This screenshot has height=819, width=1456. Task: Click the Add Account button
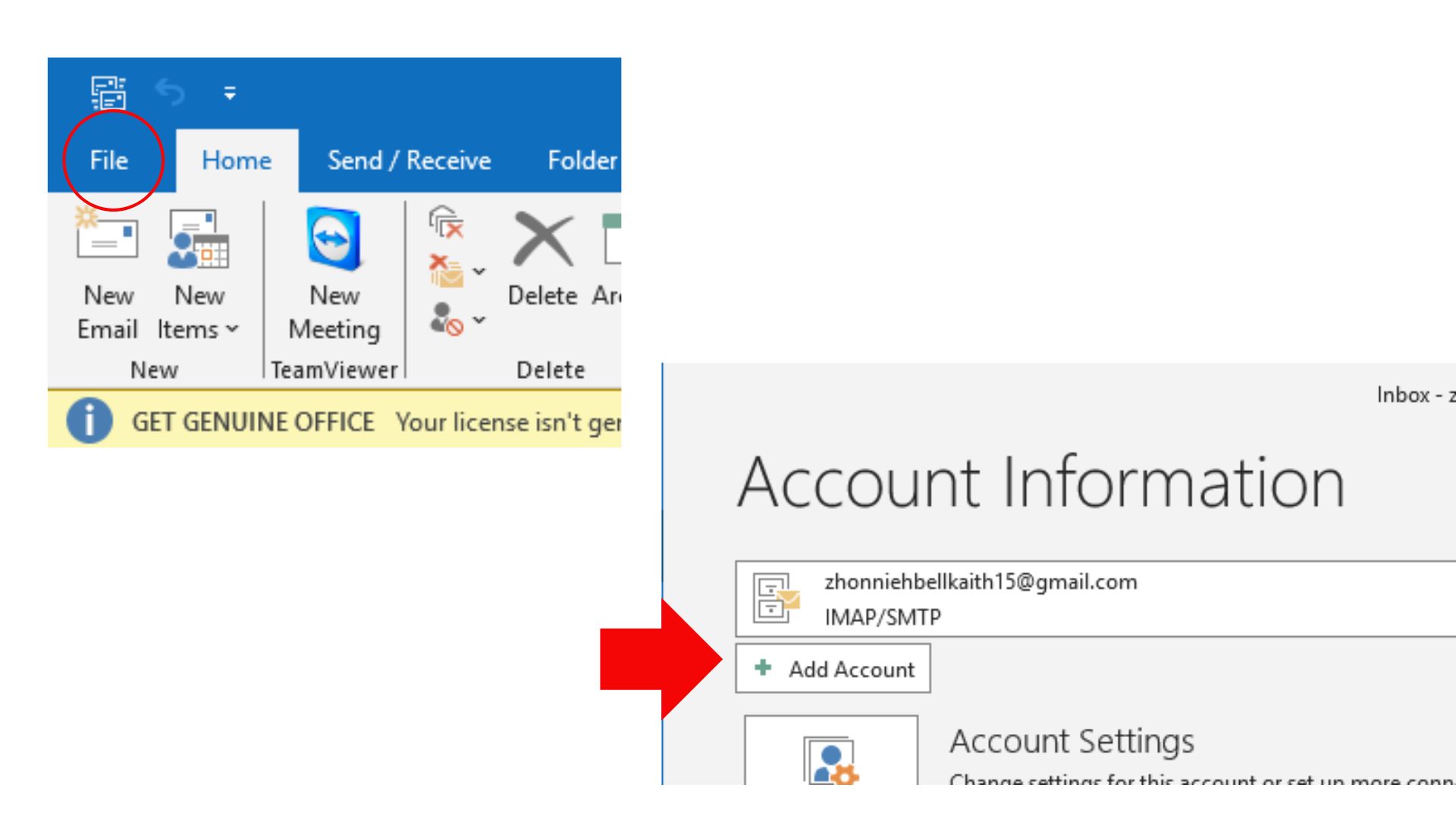click(833, 668)
